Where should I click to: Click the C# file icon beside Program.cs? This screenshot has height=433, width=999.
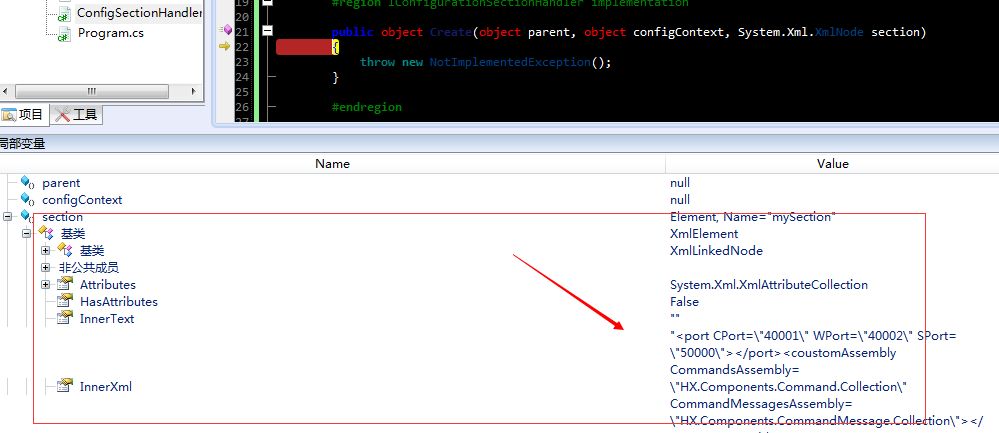tap(62, 33)
